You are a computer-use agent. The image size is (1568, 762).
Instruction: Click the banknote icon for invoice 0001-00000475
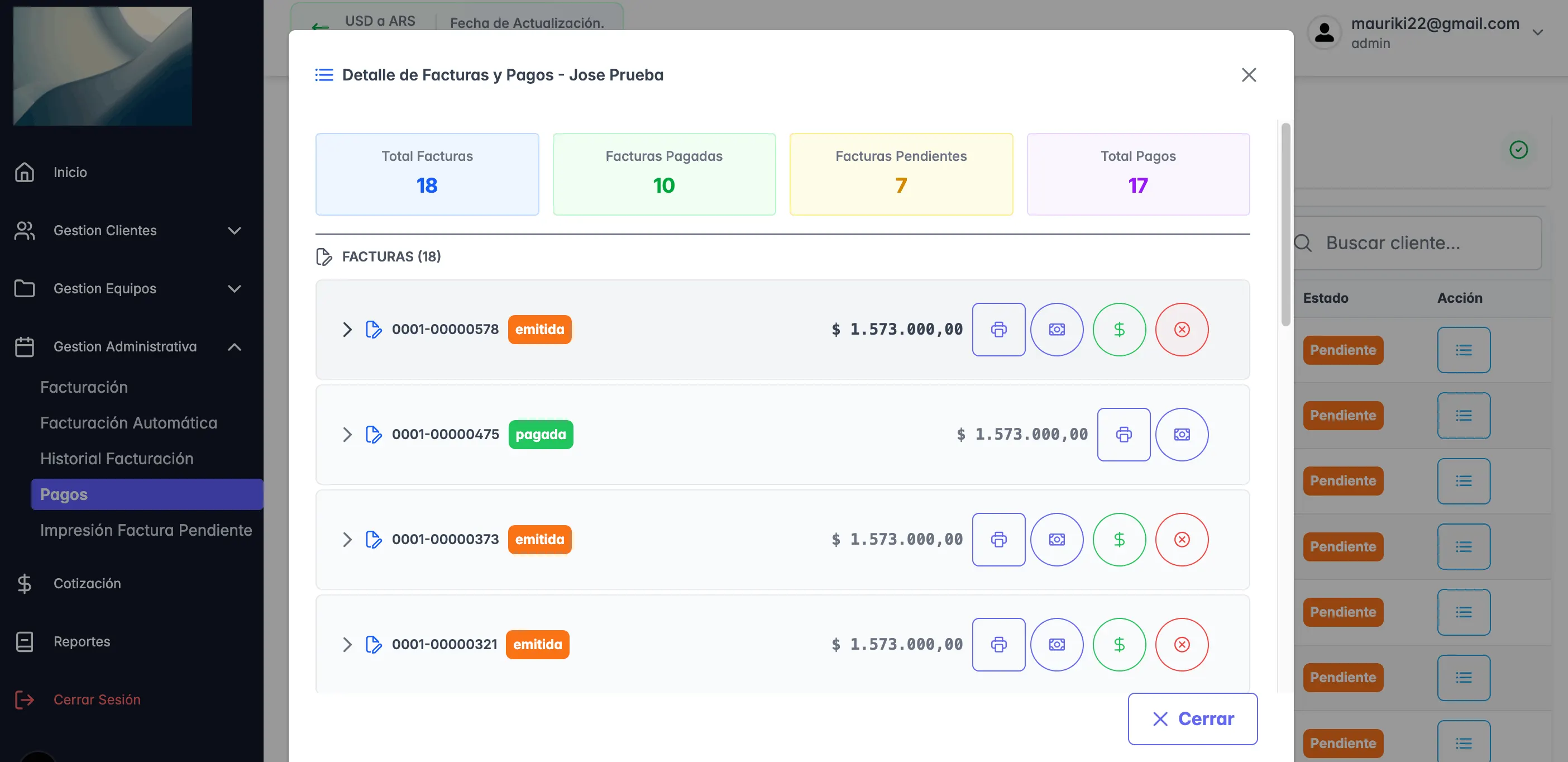click(1182, 434)
